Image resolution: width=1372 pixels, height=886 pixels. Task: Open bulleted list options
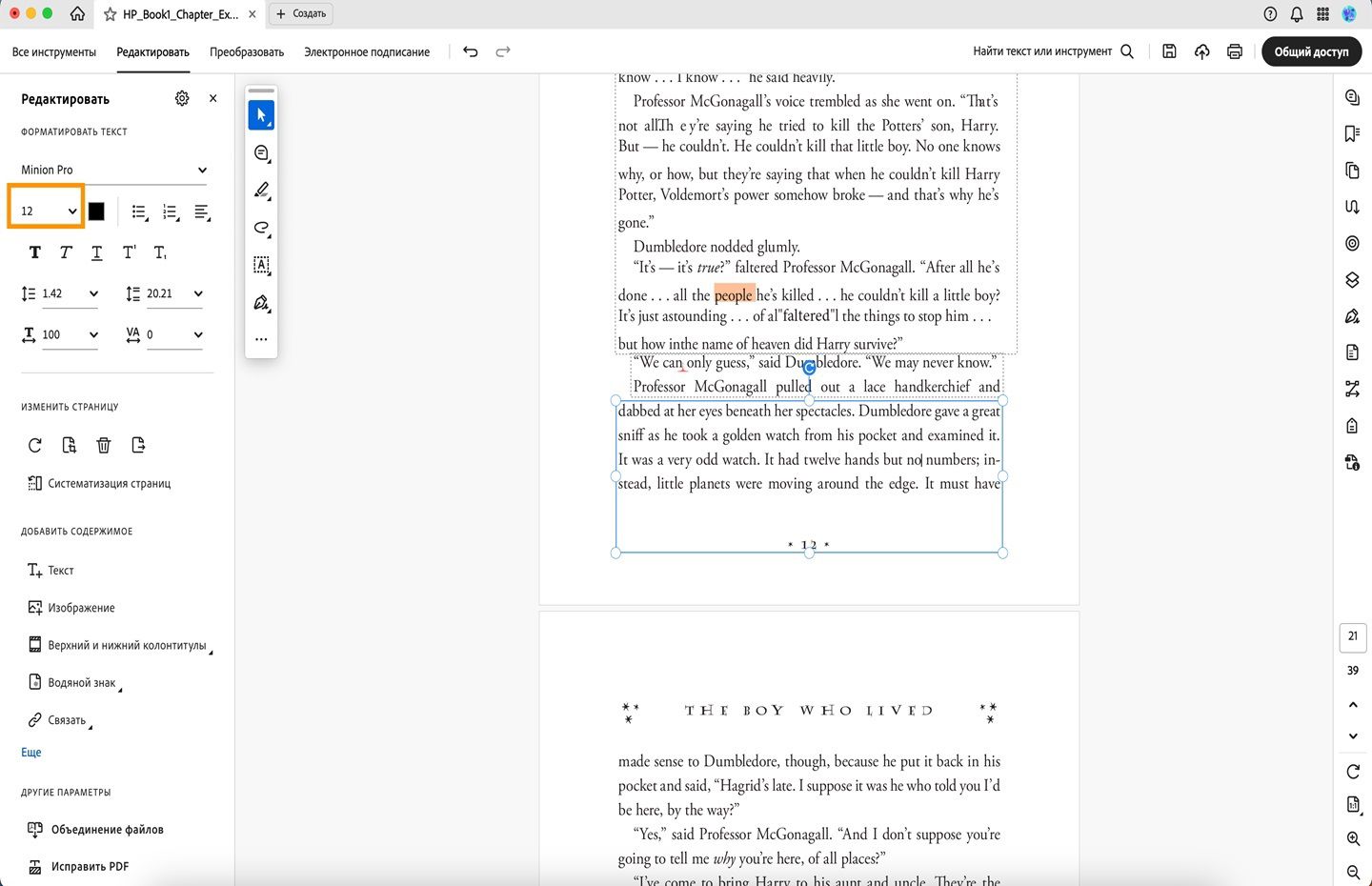tap(139, 211)
